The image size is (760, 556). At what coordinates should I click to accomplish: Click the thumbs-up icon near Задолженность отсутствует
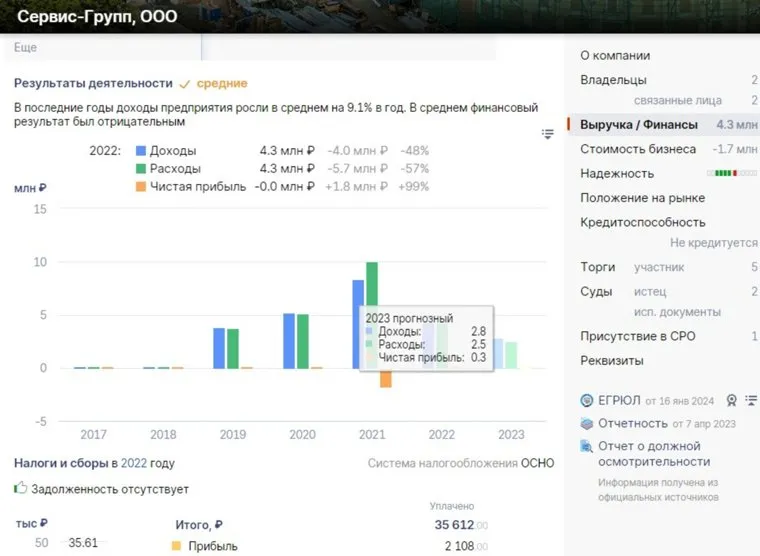(21, 489)
